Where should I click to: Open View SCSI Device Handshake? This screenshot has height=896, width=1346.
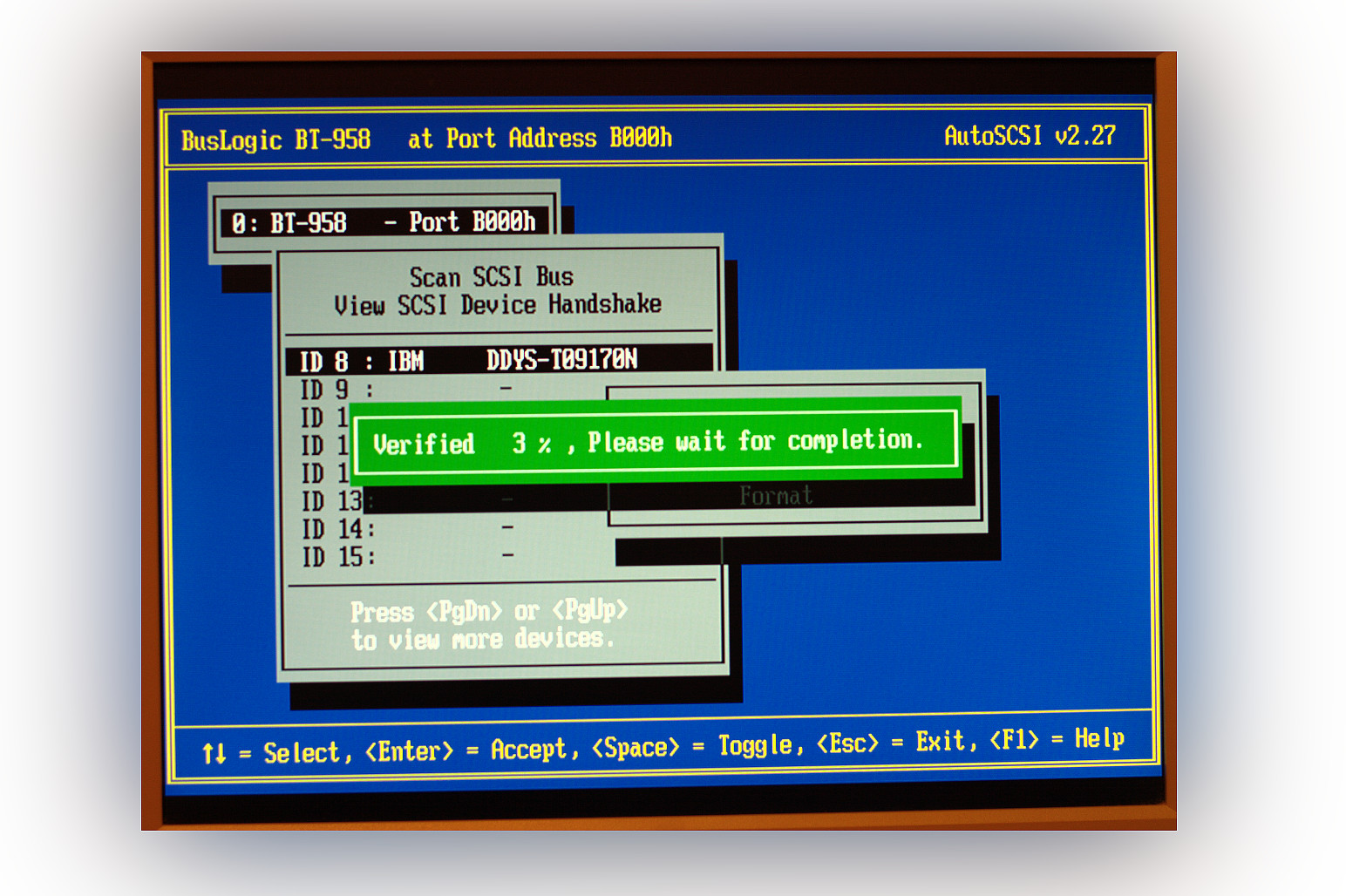pos(498,305)
